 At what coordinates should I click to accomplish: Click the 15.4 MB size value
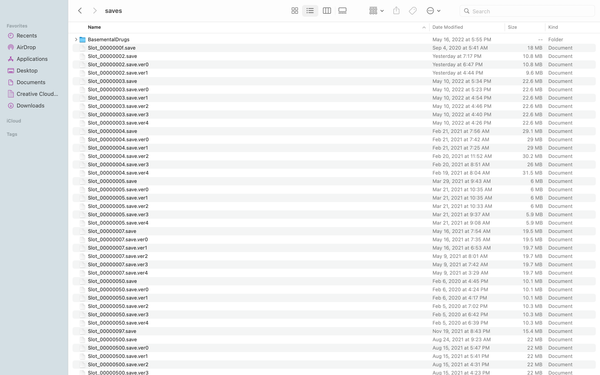click(532, 331)
